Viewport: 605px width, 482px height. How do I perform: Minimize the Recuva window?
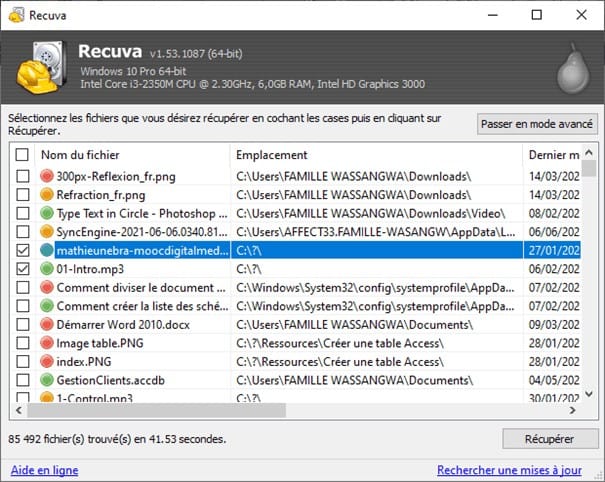coord(493,15)
